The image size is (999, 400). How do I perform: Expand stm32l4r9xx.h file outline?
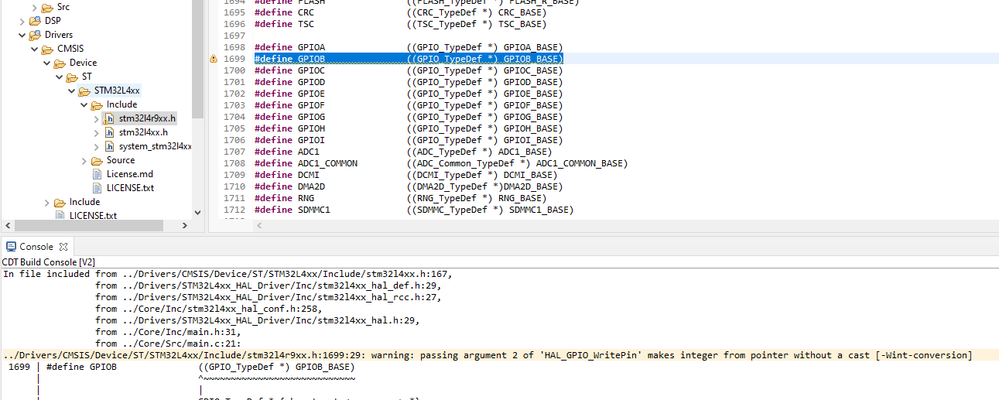click(96, 118)
